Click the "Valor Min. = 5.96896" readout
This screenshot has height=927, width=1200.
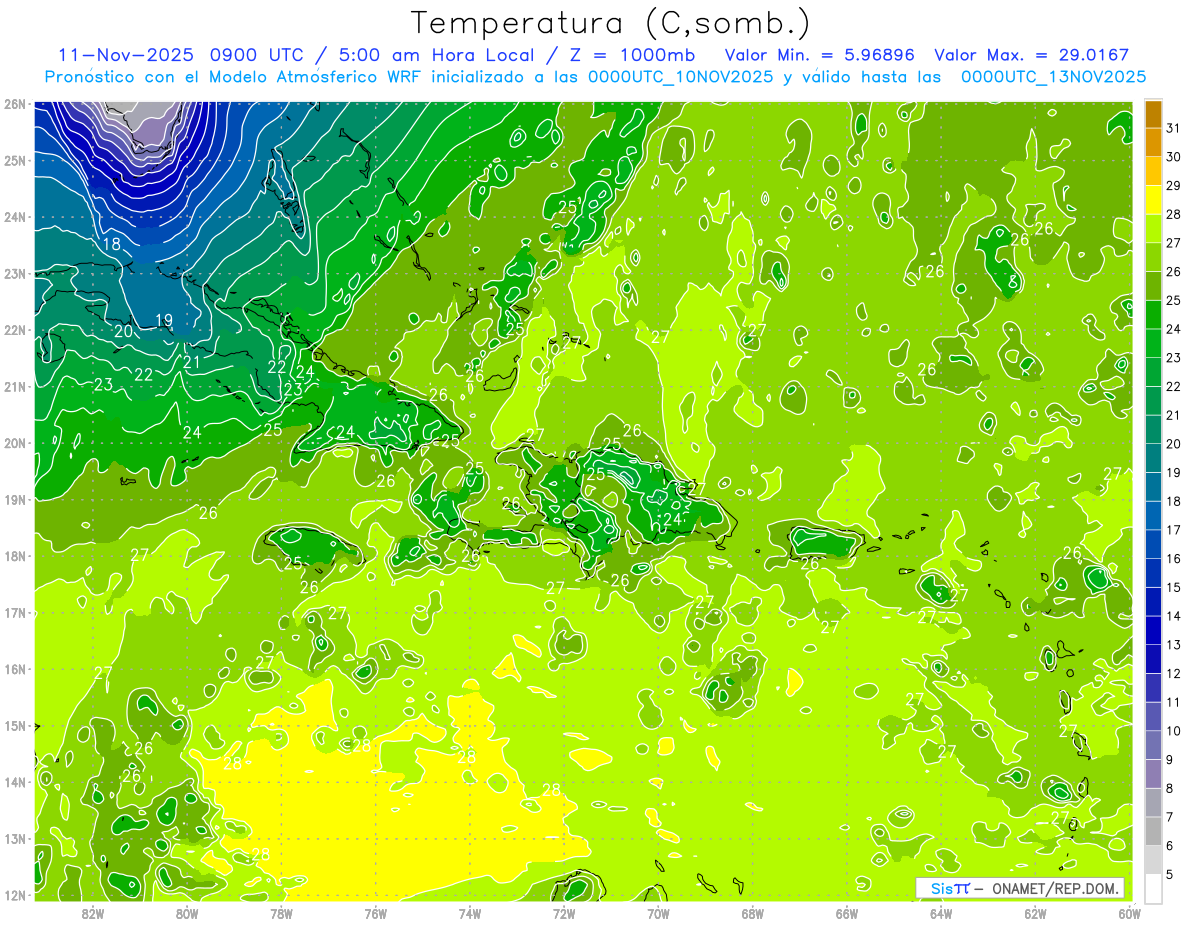point(820,55)
